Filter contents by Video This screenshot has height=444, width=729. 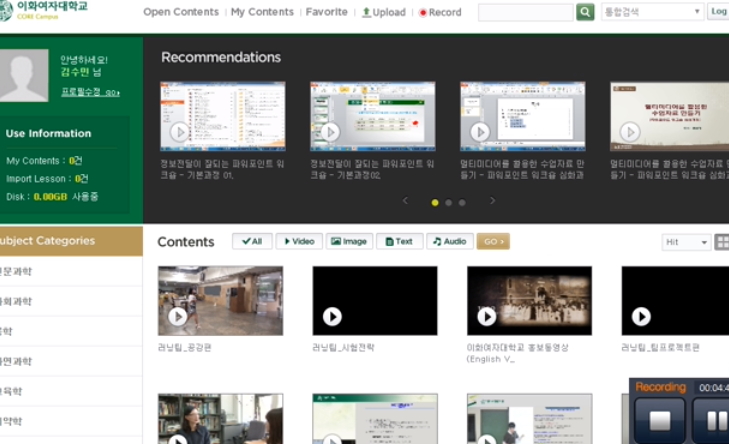298,241
